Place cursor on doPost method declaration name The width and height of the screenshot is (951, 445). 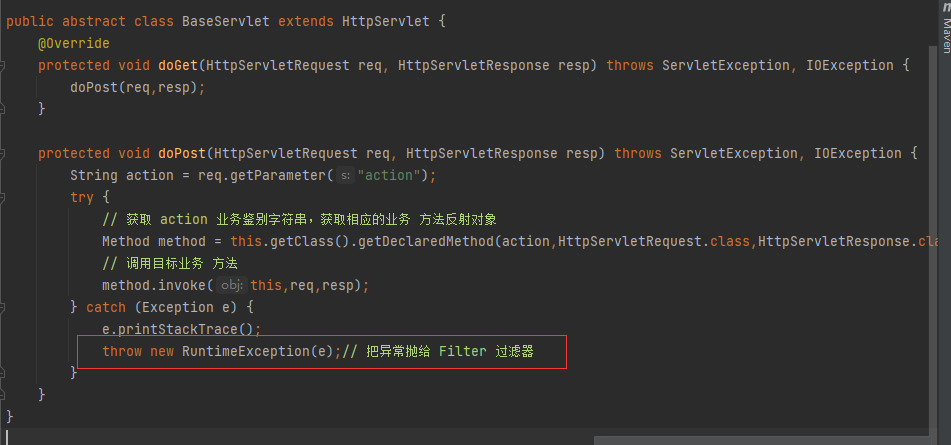pos(181,154)
